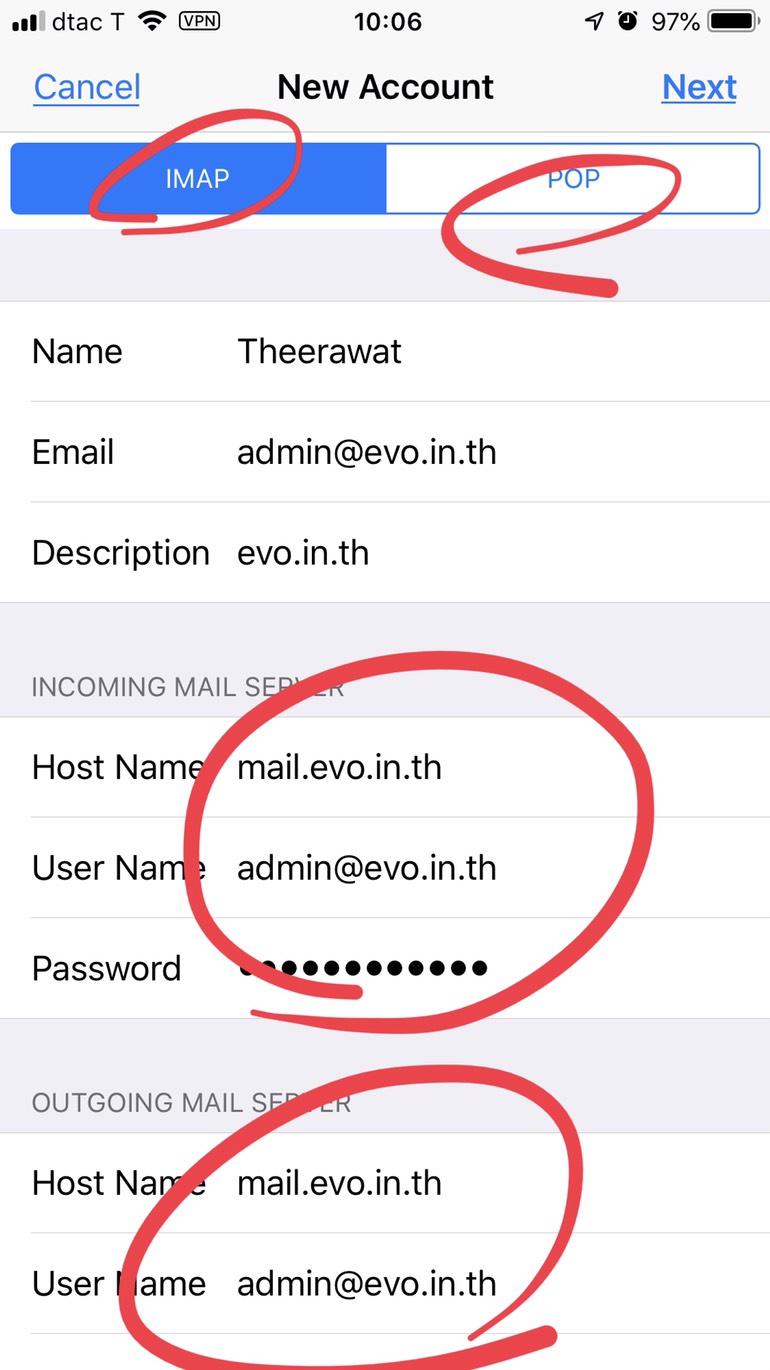Tap the alarm clock status icon

click(x=627, y=21)
